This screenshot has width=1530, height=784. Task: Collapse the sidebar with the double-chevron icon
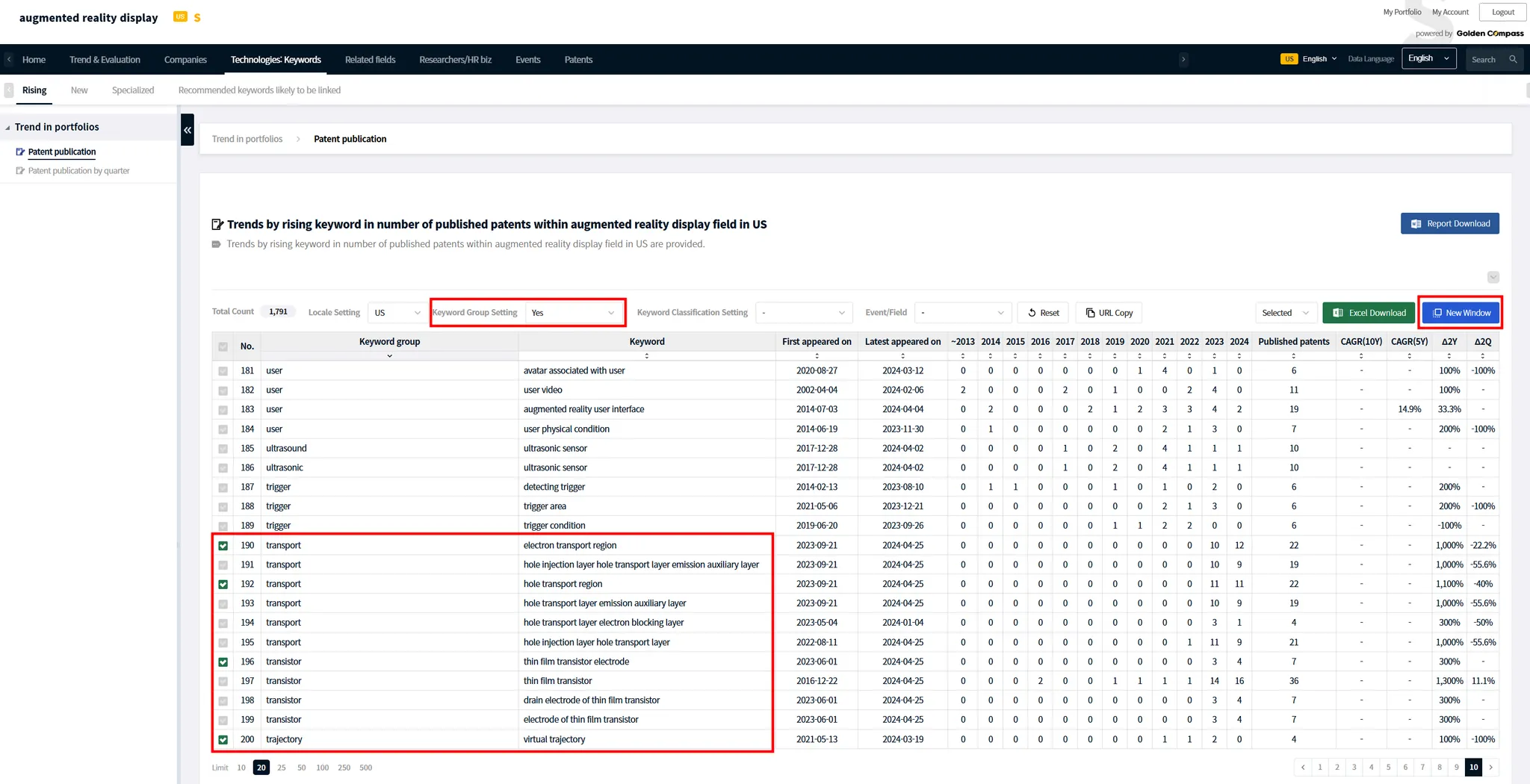188,130
